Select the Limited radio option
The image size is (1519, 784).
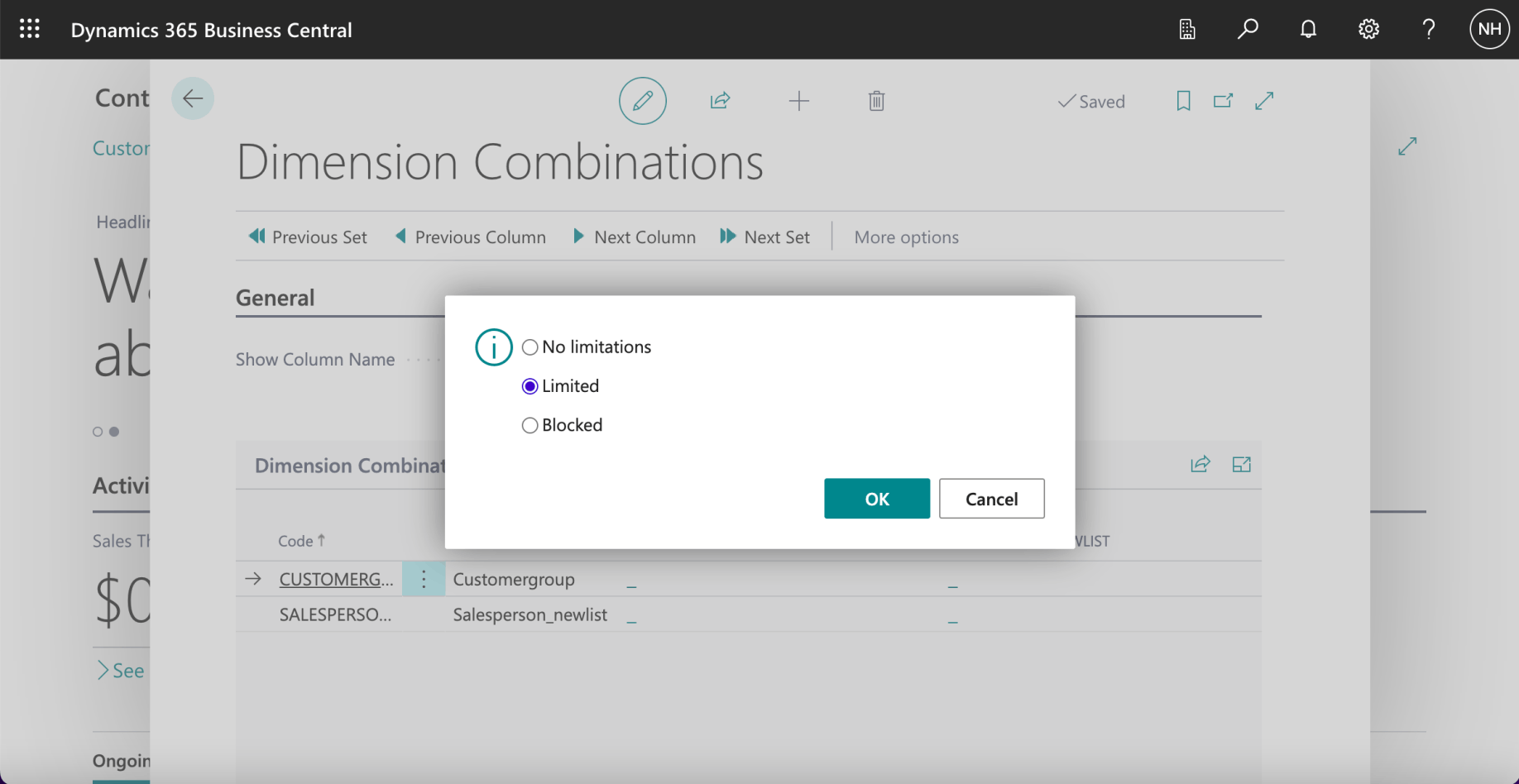(530, 386)
